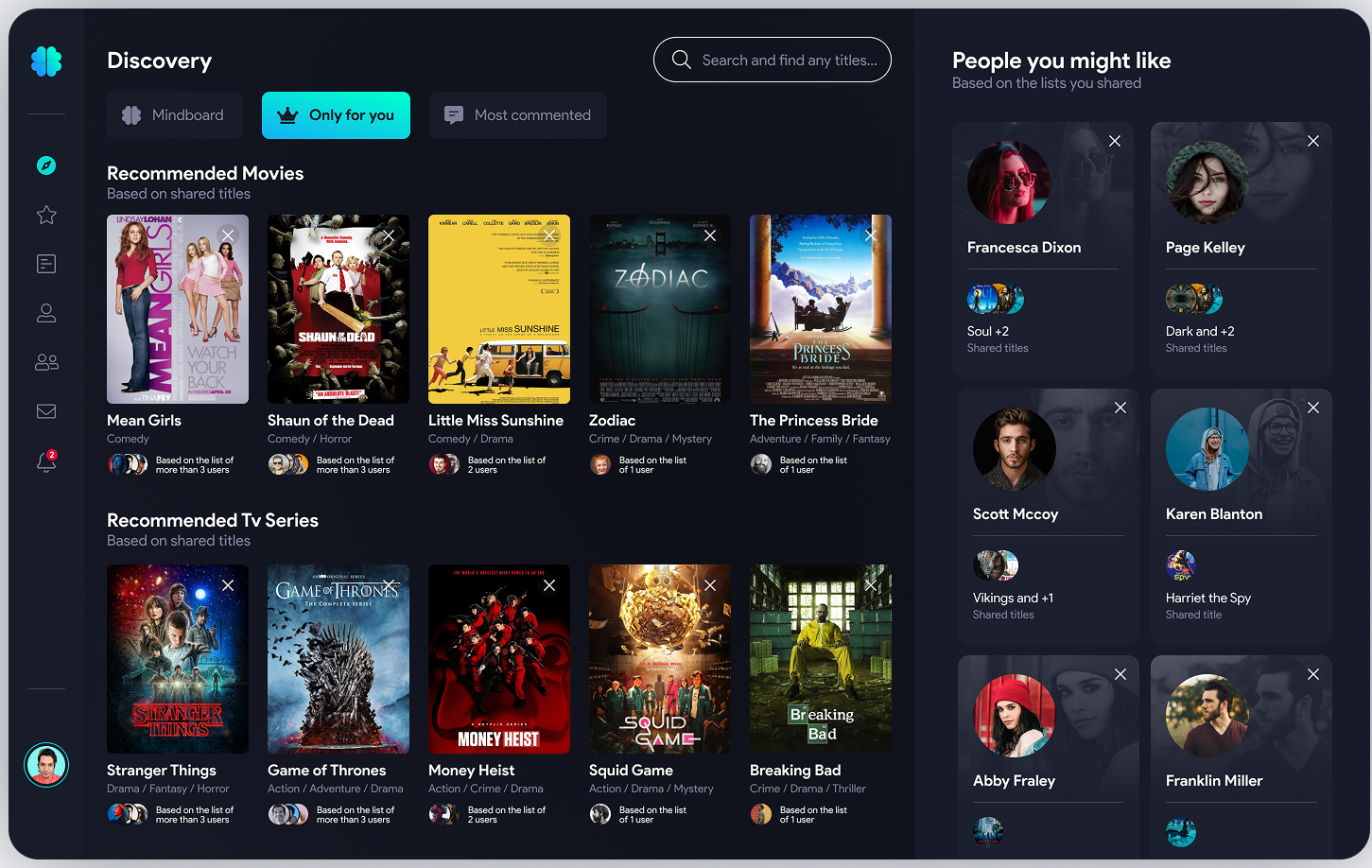The width and height of the screenshot is (1372, 868).
Task: Open the Money Heist poster
Action: click(x=499, y=659)
